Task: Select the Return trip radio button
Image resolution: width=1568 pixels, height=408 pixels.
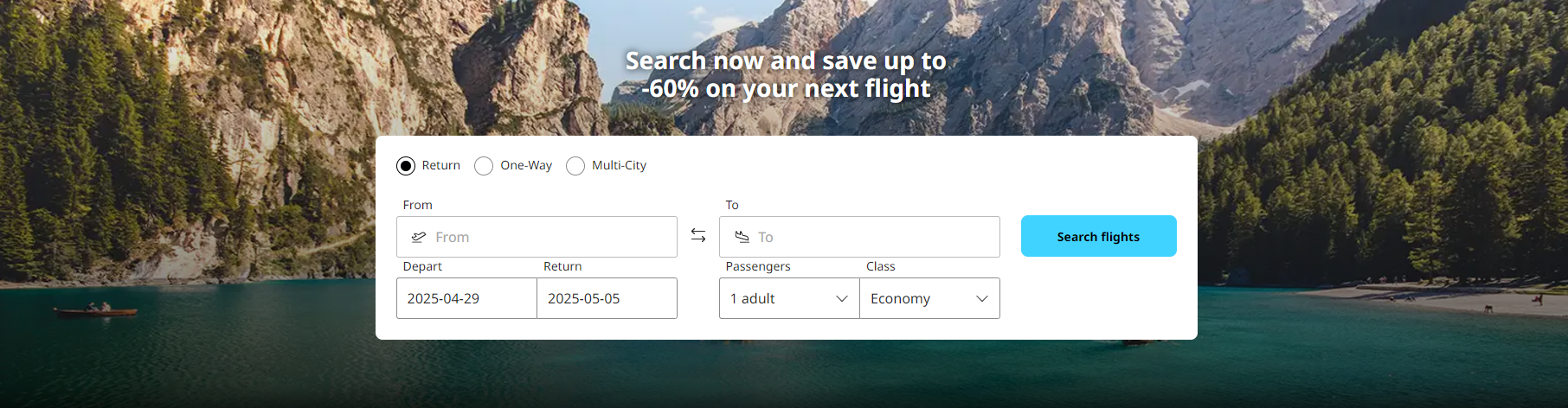Action: click(406, 166)
